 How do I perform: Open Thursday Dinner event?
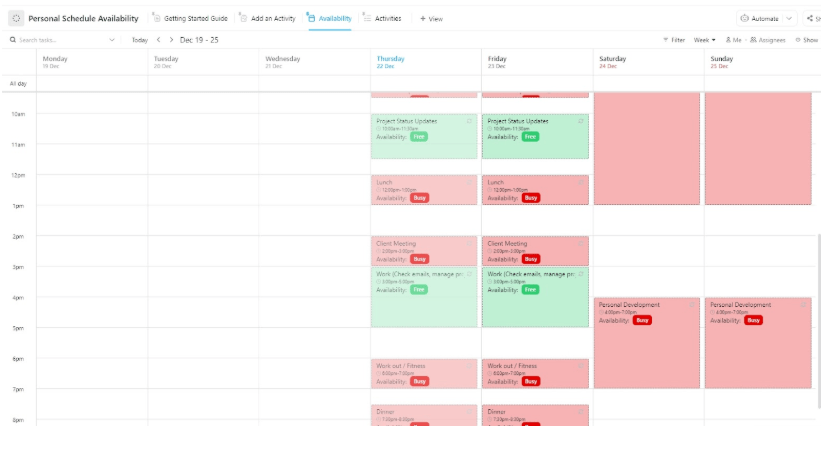(x=424, y=415)
